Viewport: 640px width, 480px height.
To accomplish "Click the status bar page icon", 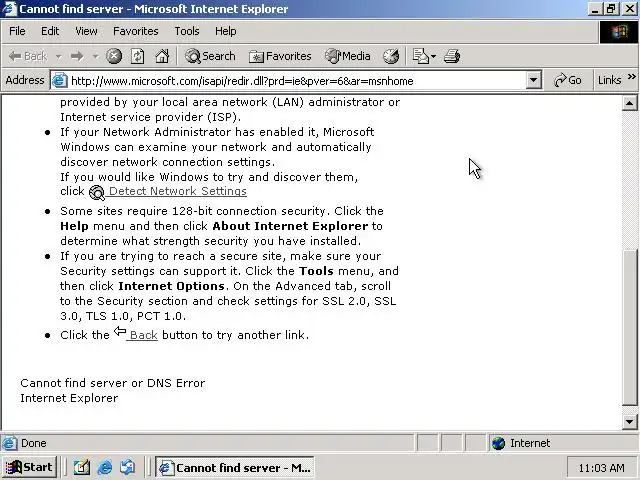I will [10, 443].
